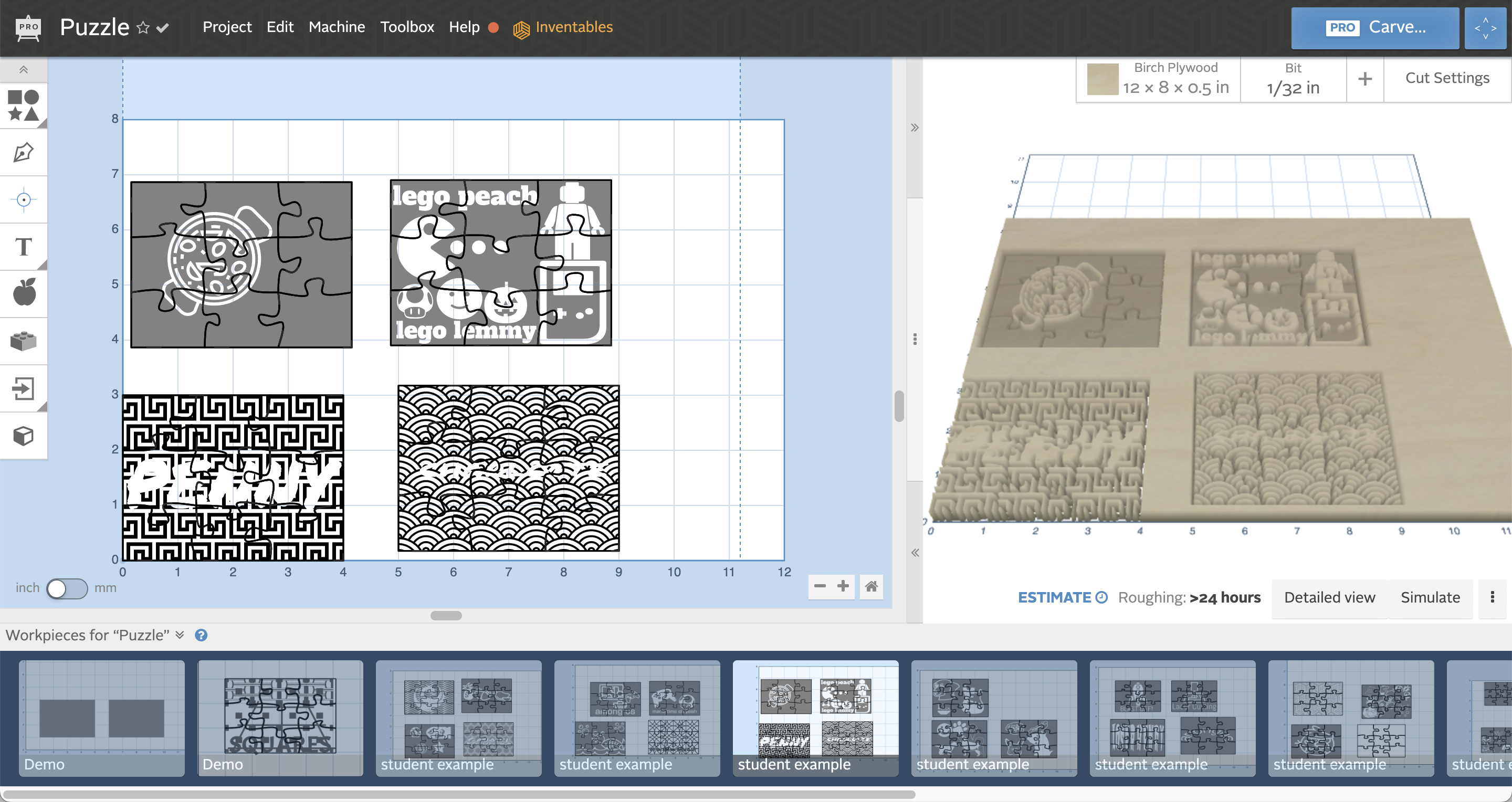Click the PRO Carve button
The image size is (1512, 802).
(1374, 28)
